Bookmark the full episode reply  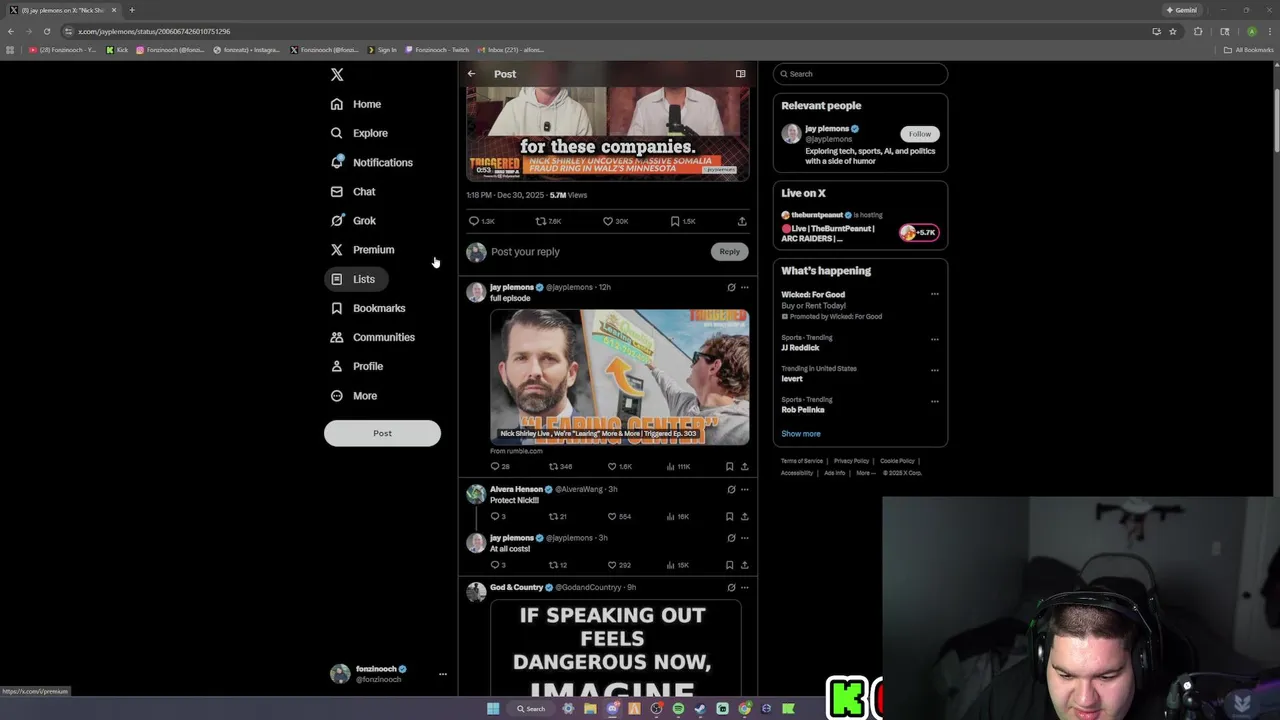click(x=729, y=467)
